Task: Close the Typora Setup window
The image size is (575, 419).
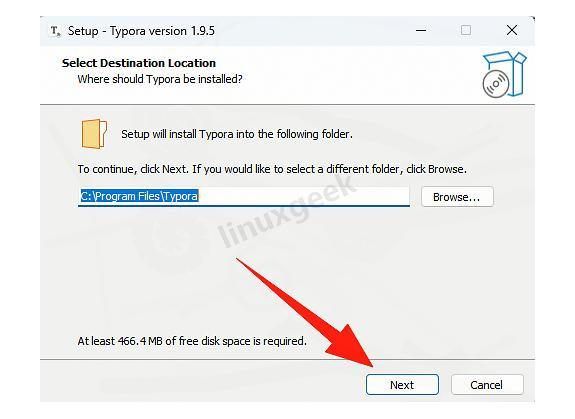Action: (512, 30)
